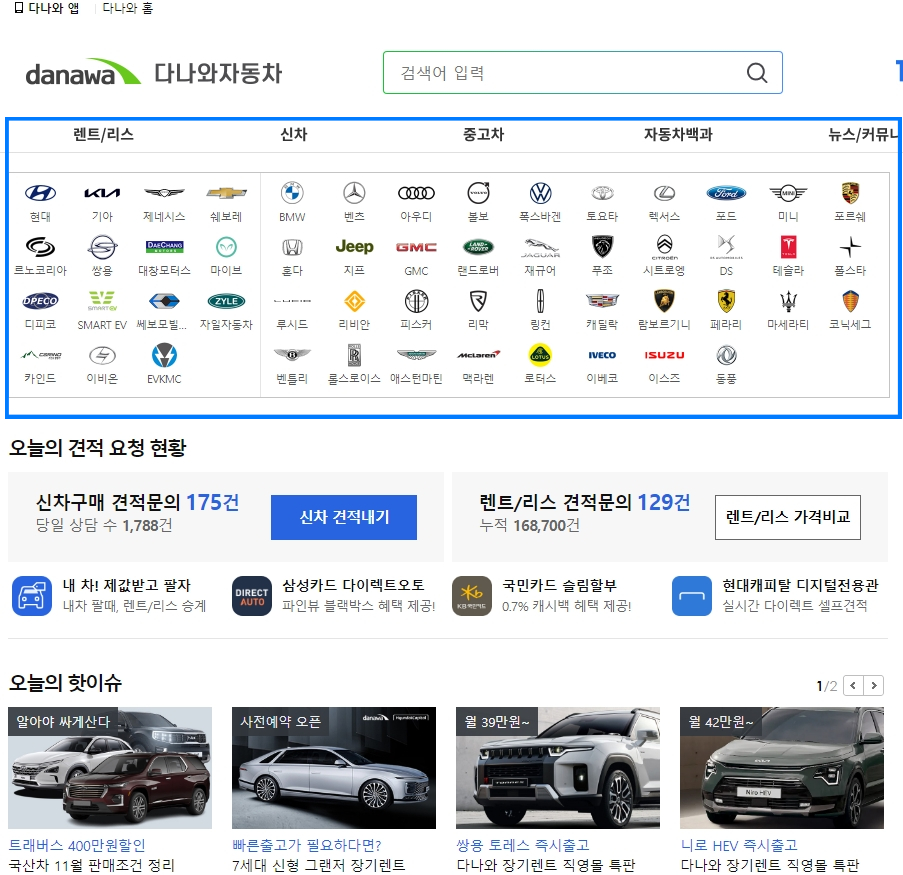Open the 중고차 menu tab
Screen dimensions: 903x875
483,135
